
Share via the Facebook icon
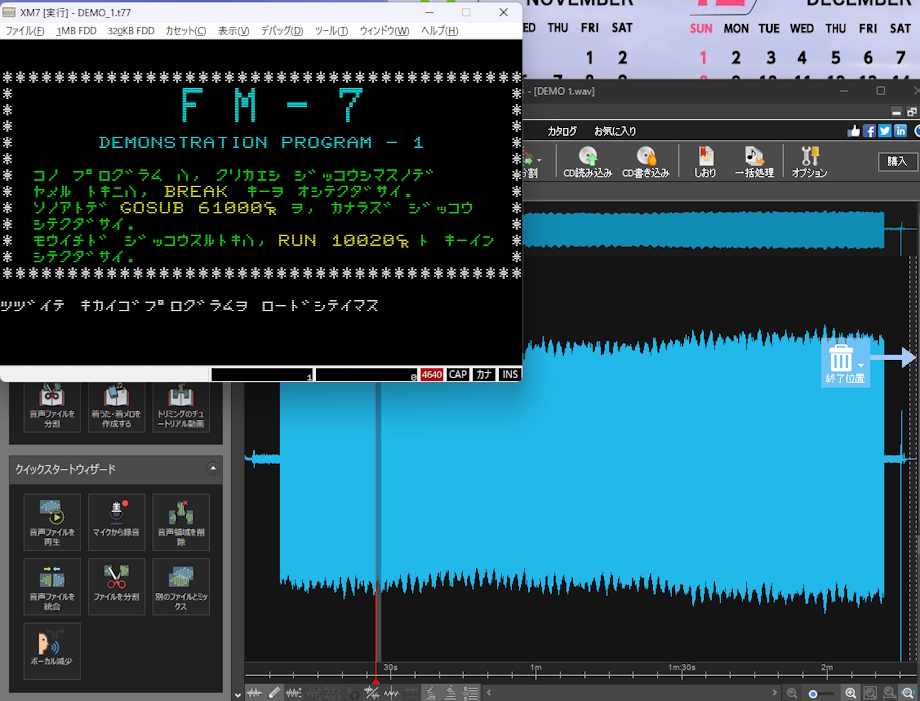coord(869,131)
